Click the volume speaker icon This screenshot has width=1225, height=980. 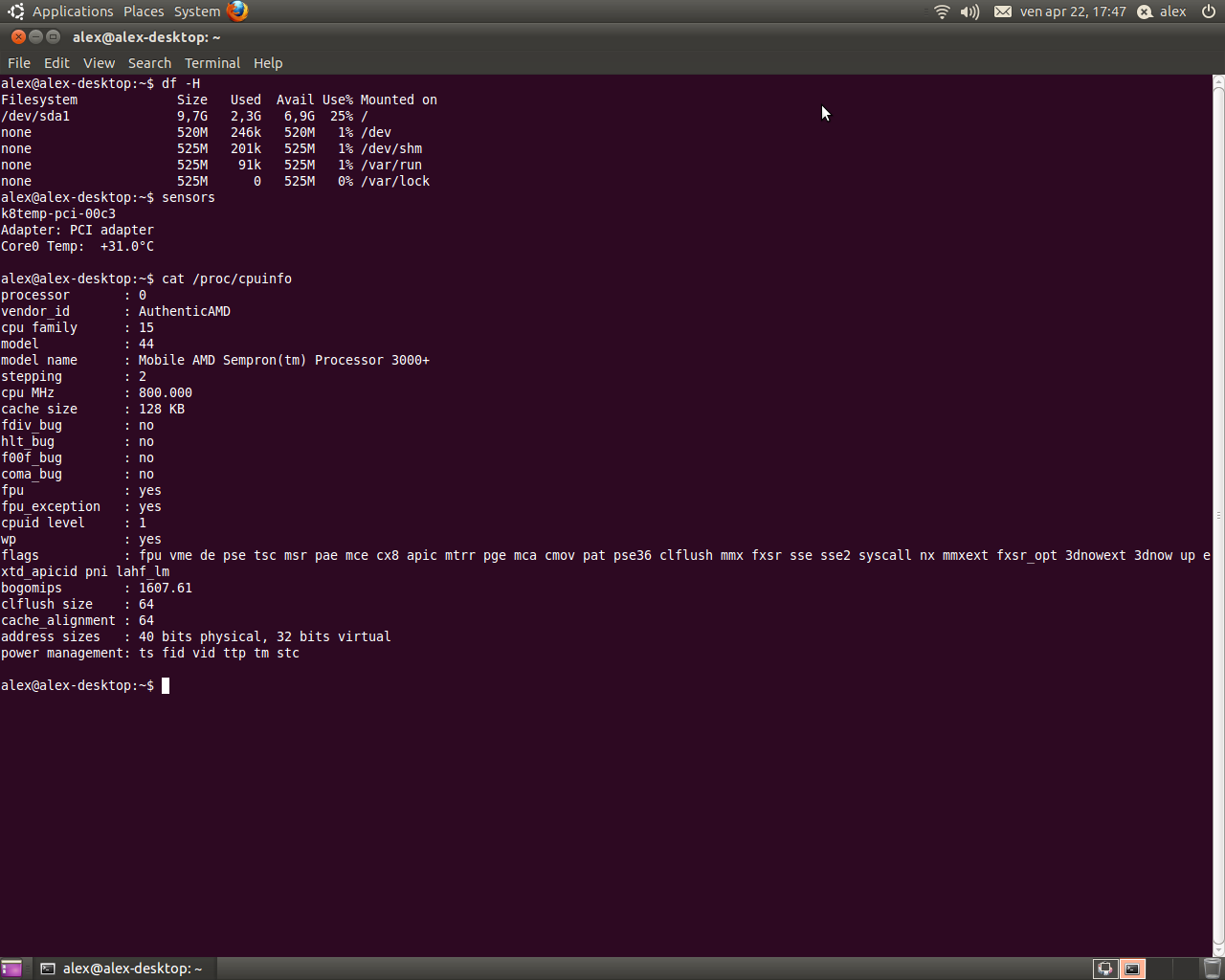[x=969, y=11]
